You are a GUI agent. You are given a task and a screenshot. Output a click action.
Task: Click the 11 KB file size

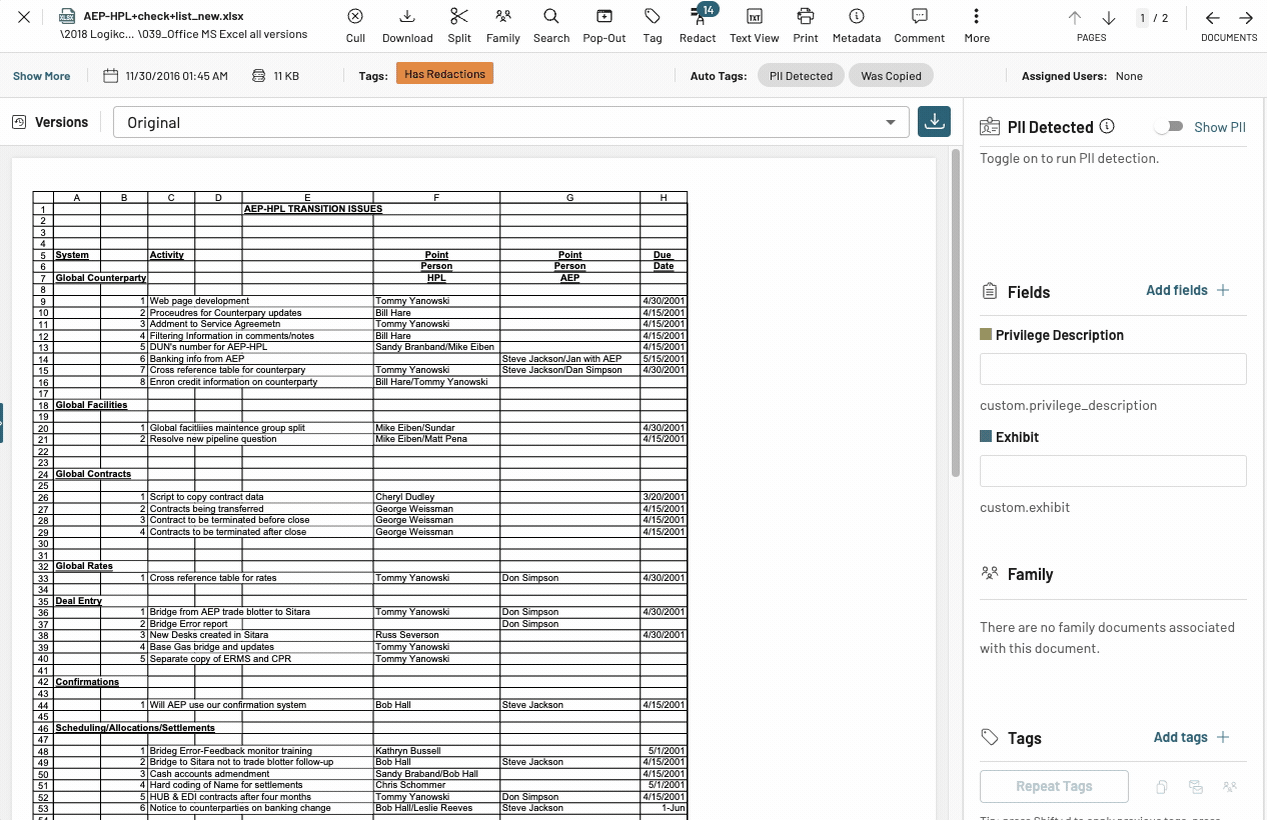(286, 76)
